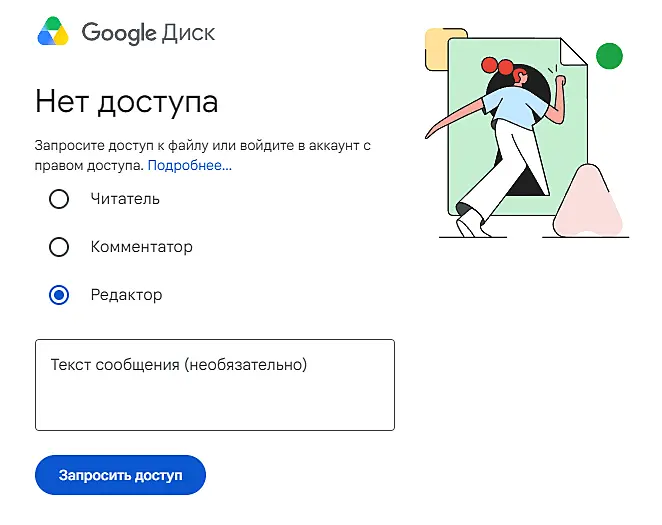Click the folded corner of the document illustration
Image resolution: width=662 pixels, height=525 pixels.
(x=573, y=51)
